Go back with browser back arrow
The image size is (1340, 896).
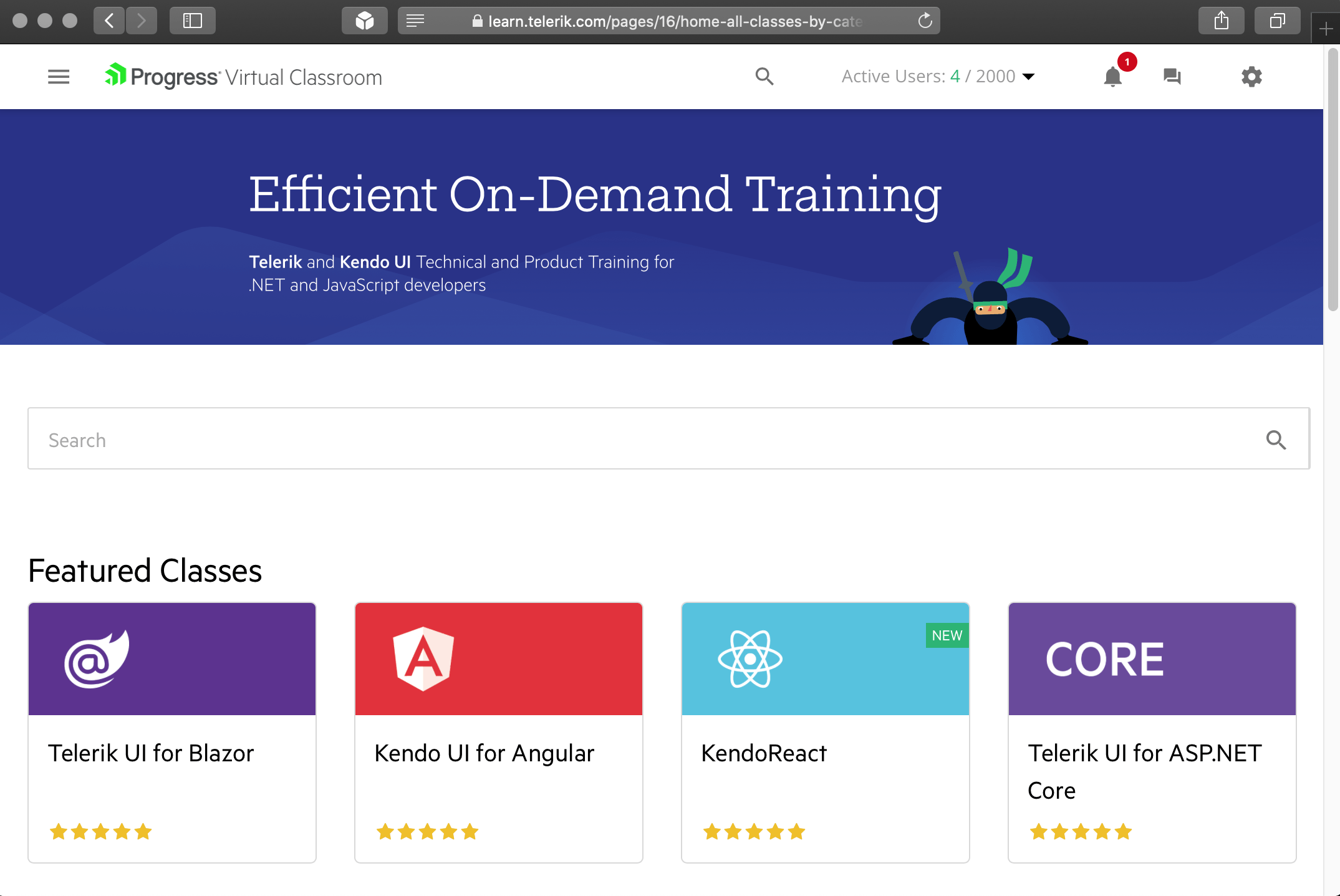[x=110, y=21]
